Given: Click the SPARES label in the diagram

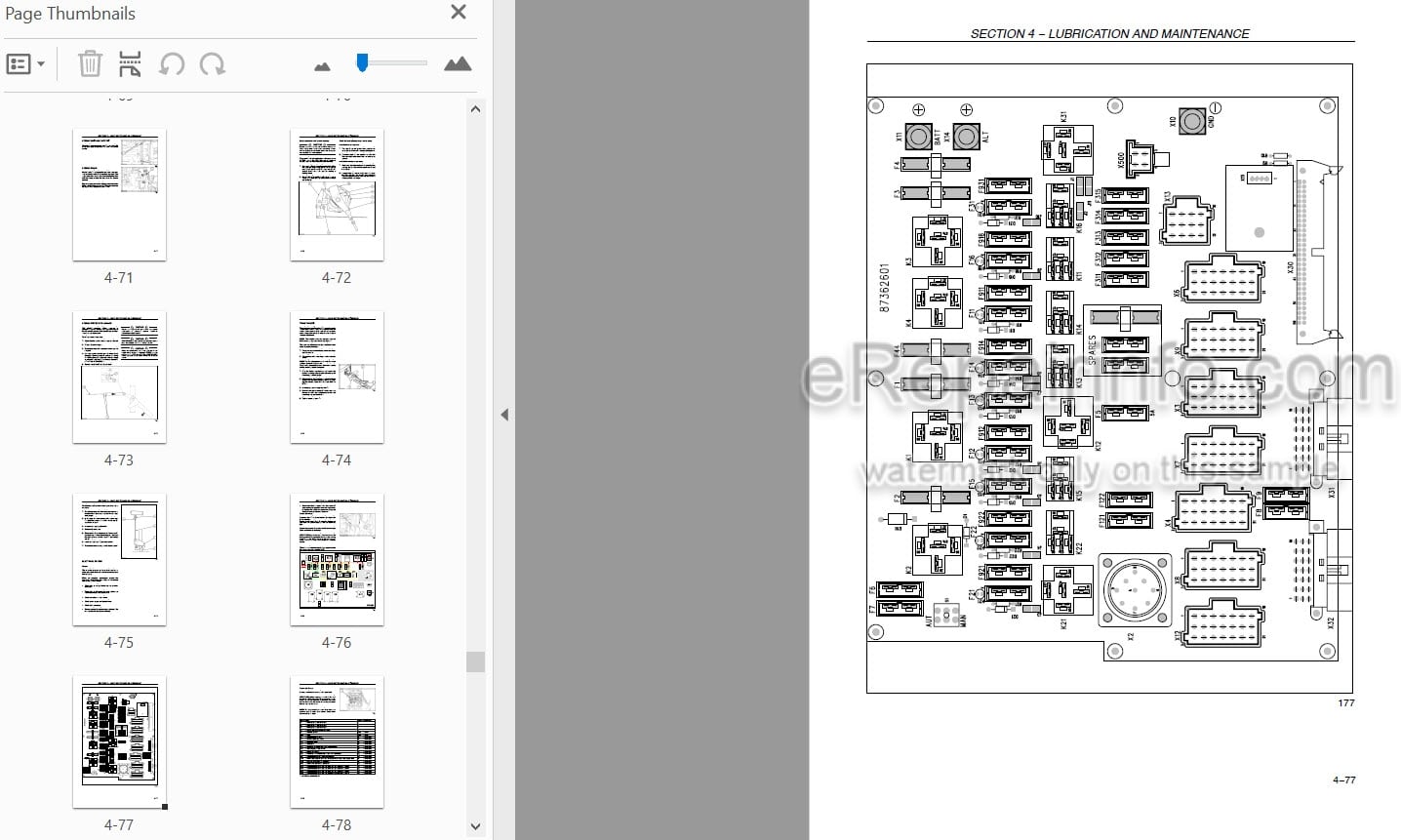Looking at the screenshot, I should point(1092,350).
